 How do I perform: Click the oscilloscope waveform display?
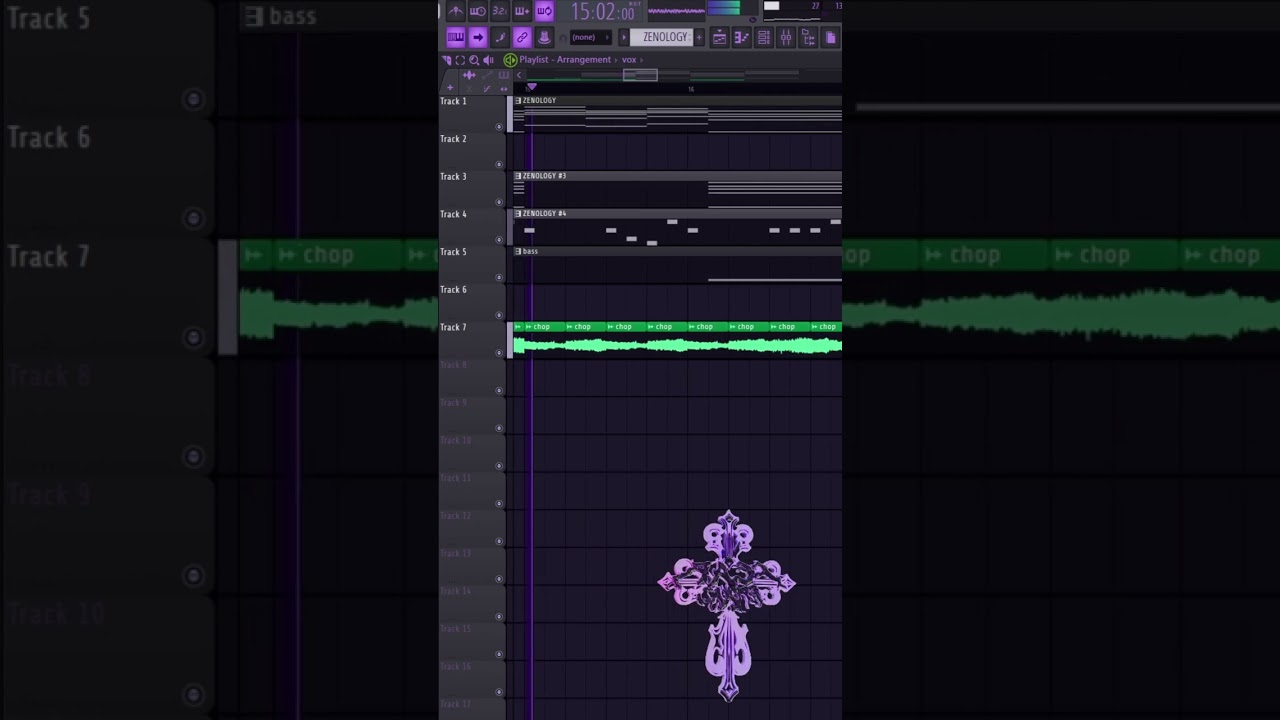coord(676,11)
